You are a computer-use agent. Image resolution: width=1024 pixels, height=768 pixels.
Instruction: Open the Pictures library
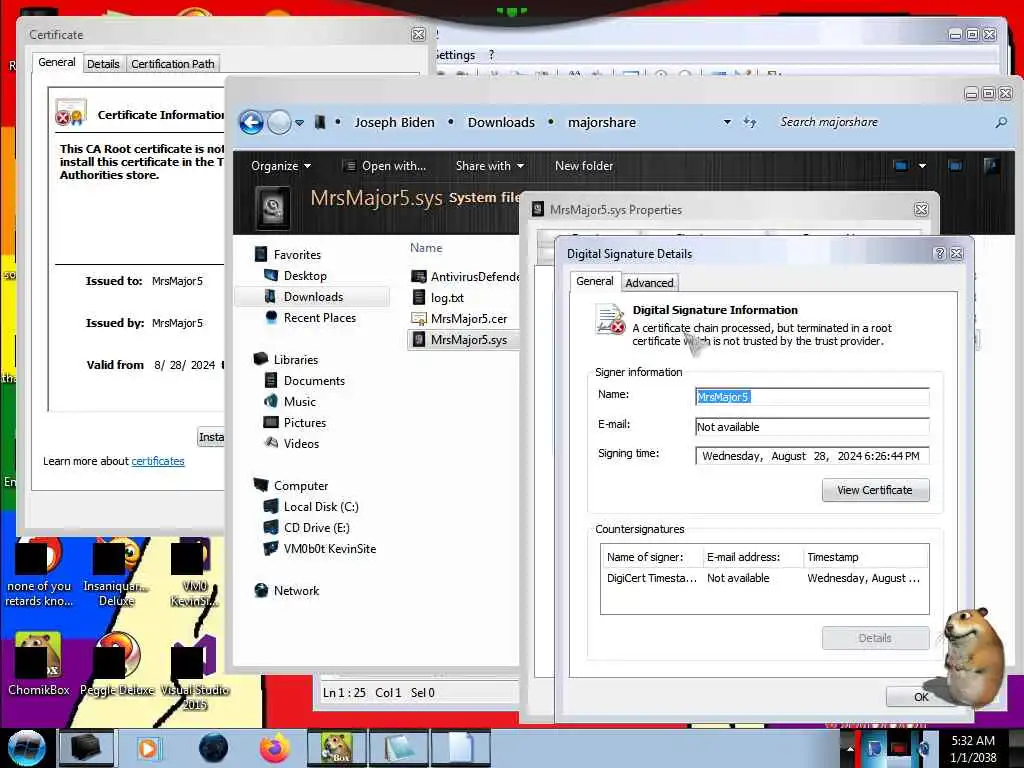[x=304, y=423]
